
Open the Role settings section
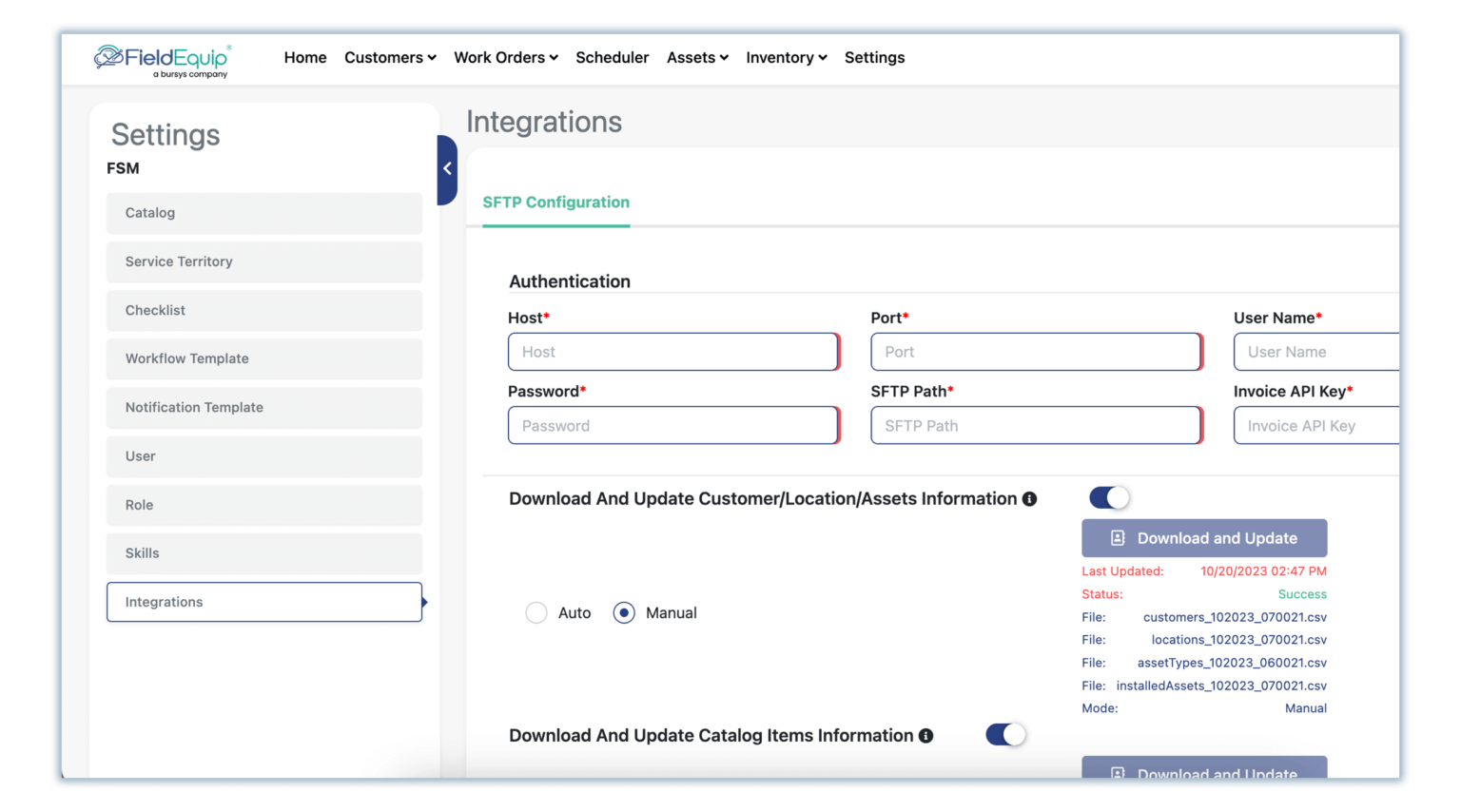click(263, 505)
